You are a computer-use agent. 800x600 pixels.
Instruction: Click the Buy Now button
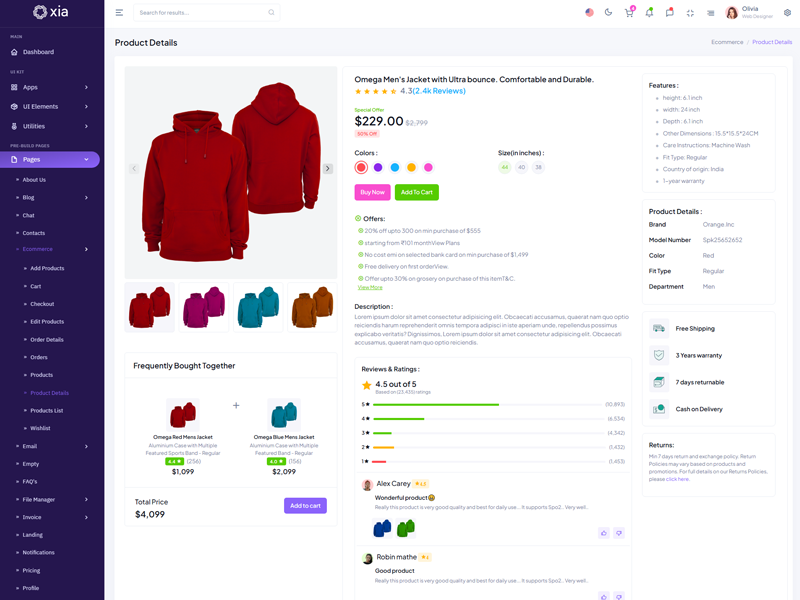point(372,192)
